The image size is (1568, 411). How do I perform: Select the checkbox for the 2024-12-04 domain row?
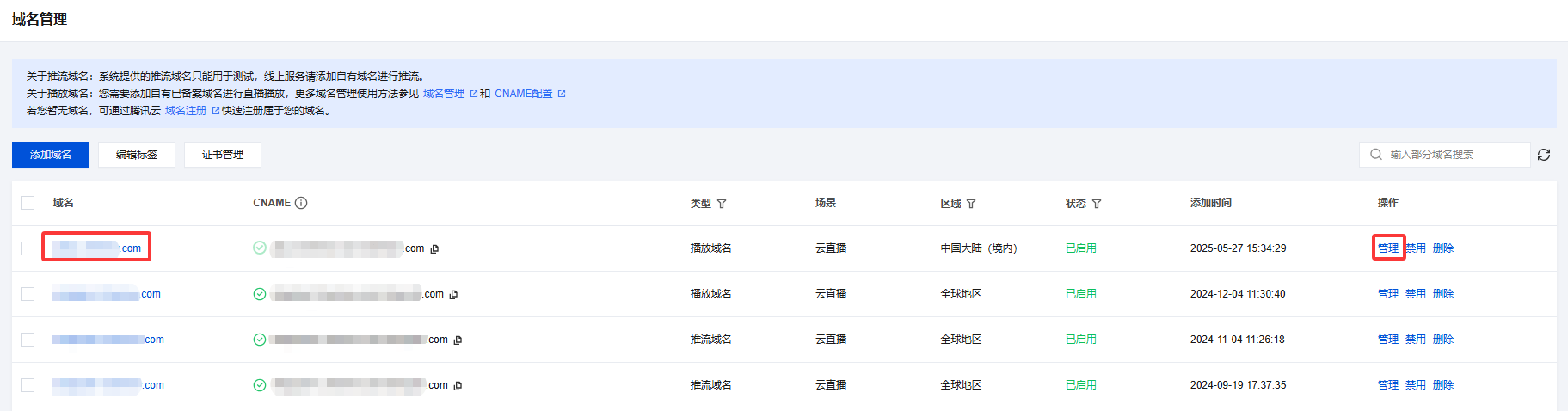coord(28,294)
